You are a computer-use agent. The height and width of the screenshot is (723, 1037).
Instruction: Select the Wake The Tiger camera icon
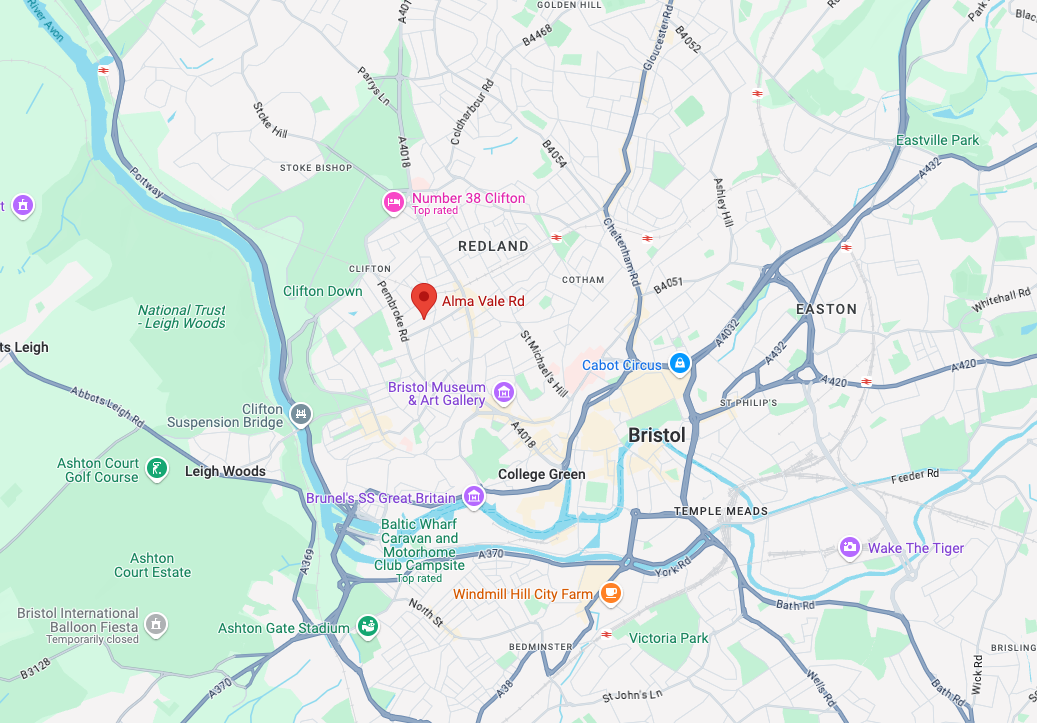click(x=850, y=547)
